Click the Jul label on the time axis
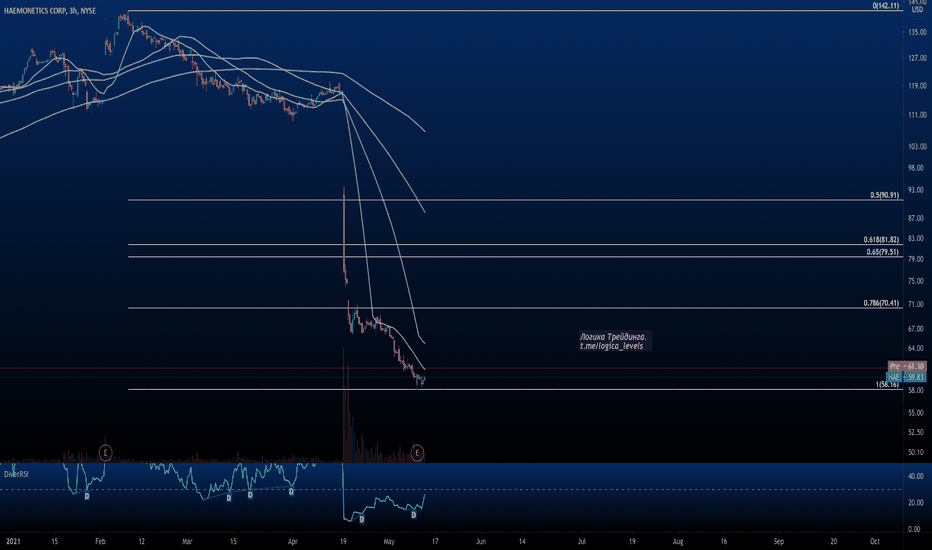 coord(582,542)
